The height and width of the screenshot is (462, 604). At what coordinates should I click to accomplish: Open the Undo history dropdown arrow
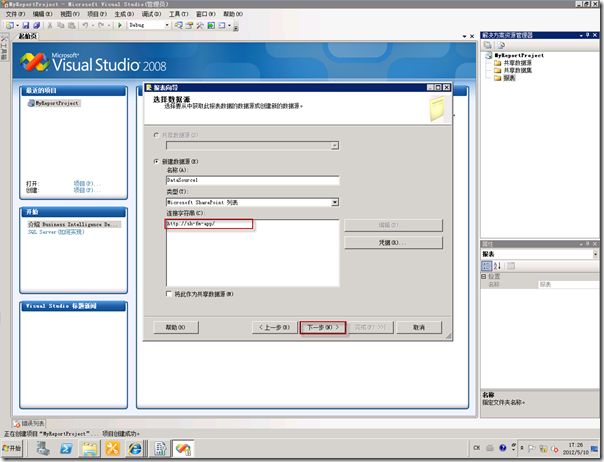92,26
